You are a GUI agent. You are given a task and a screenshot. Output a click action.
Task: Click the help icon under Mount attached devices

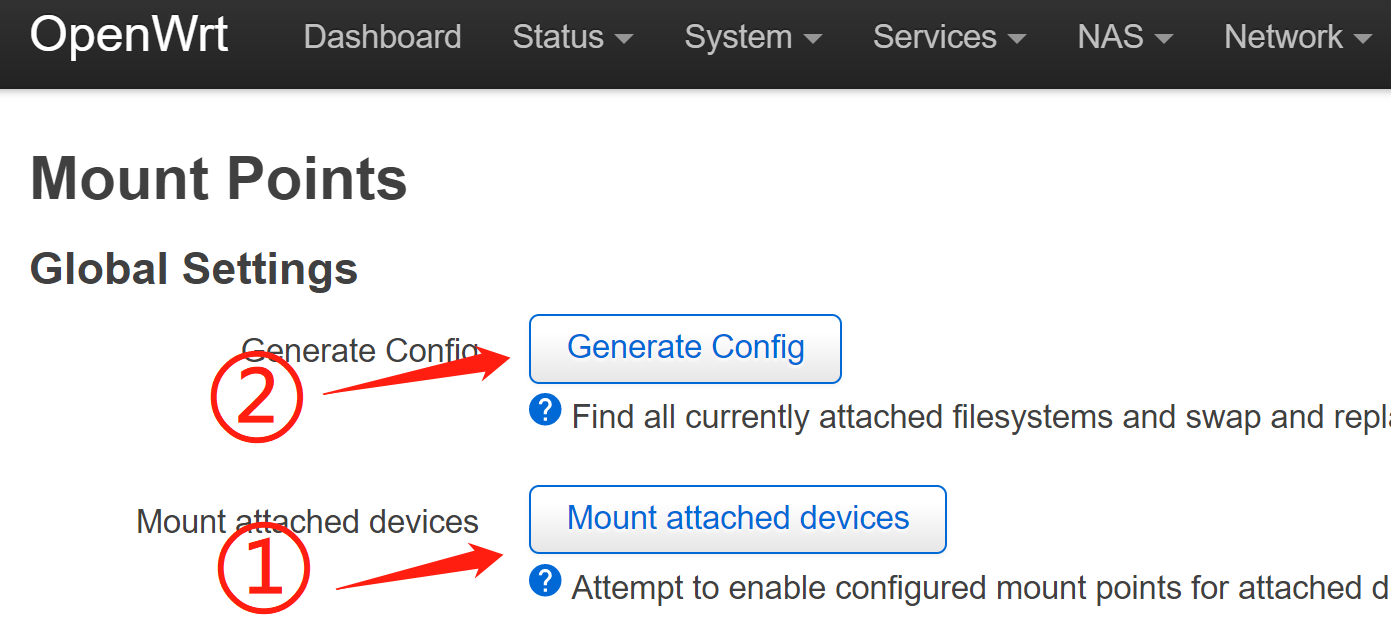545,581
